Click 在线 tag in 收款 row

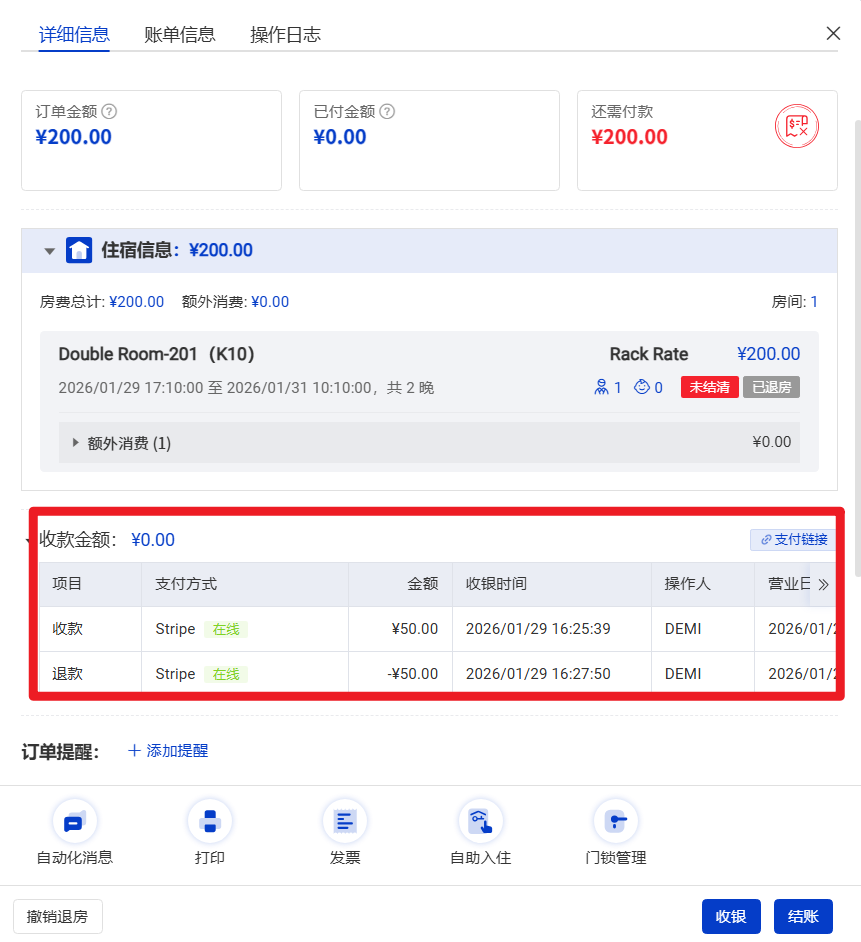tap(226, 629)
